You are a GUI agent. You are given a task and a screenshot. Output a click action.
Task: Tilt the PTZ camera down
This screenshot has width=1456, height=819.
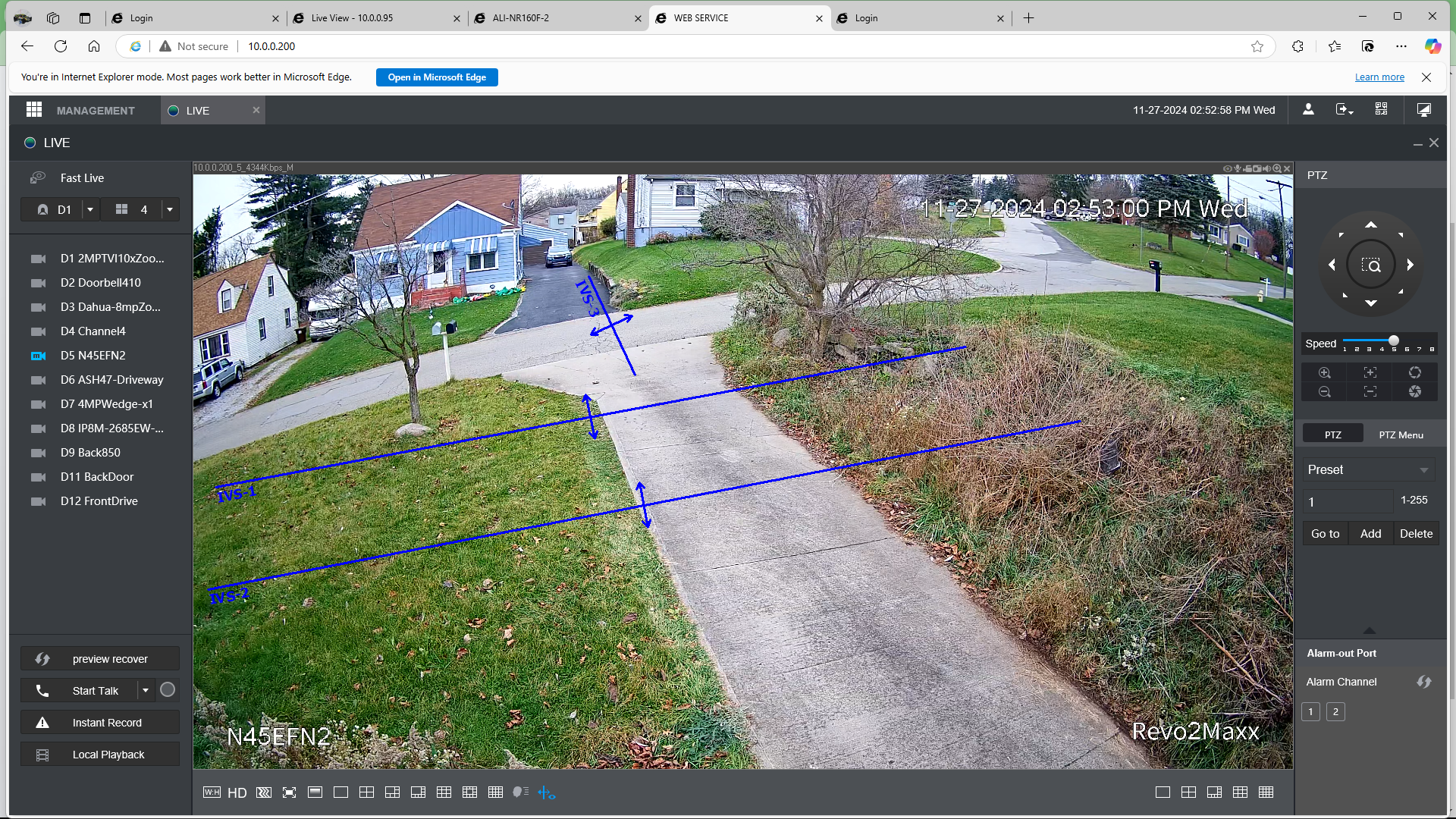1370,303
